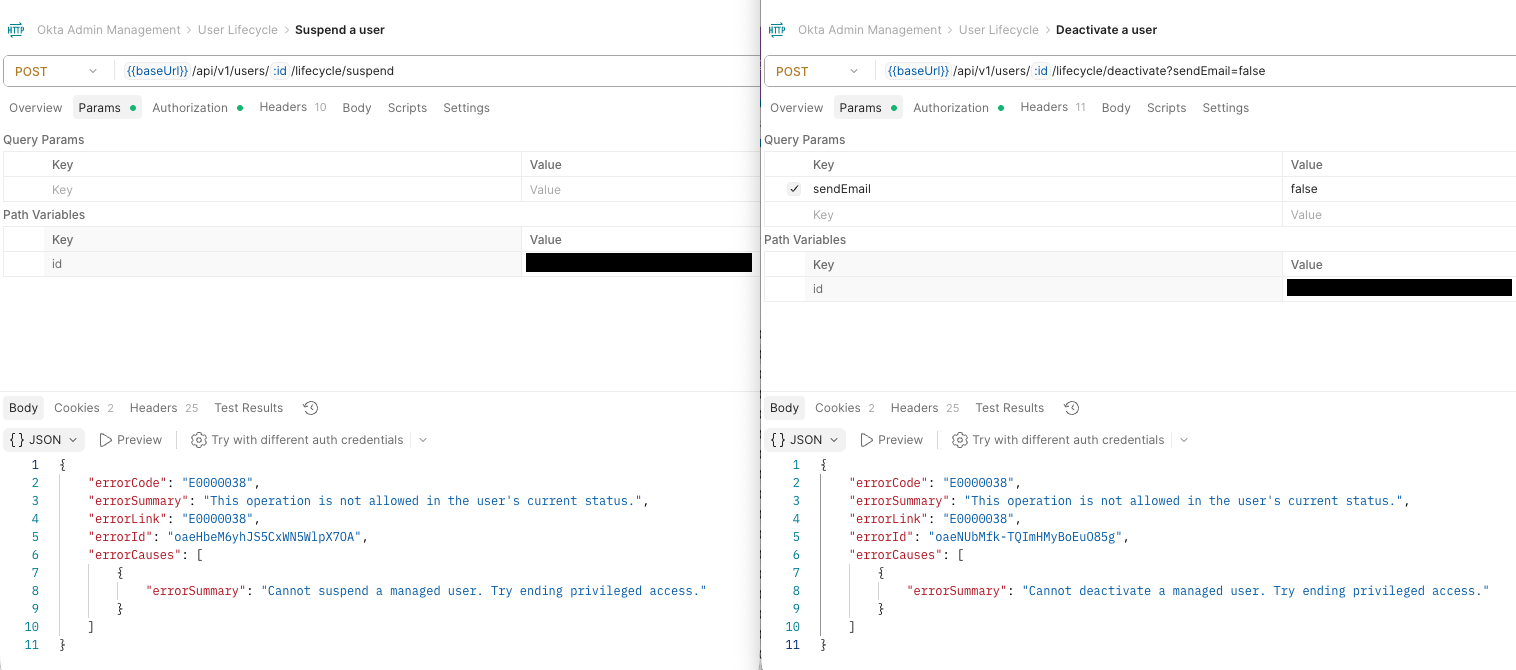1516x670 pixels.
Task: Expand auth credentials chevron in left response
Action: 423,440
